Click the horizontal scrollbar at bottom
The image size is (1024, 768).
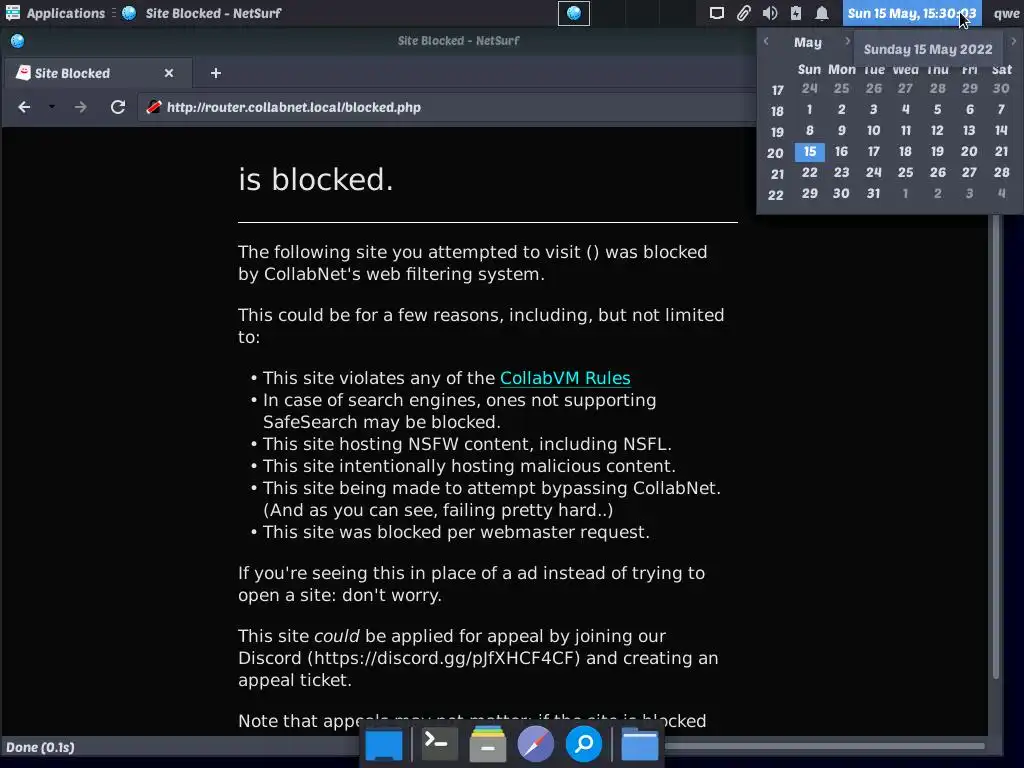tap(824, 746)
